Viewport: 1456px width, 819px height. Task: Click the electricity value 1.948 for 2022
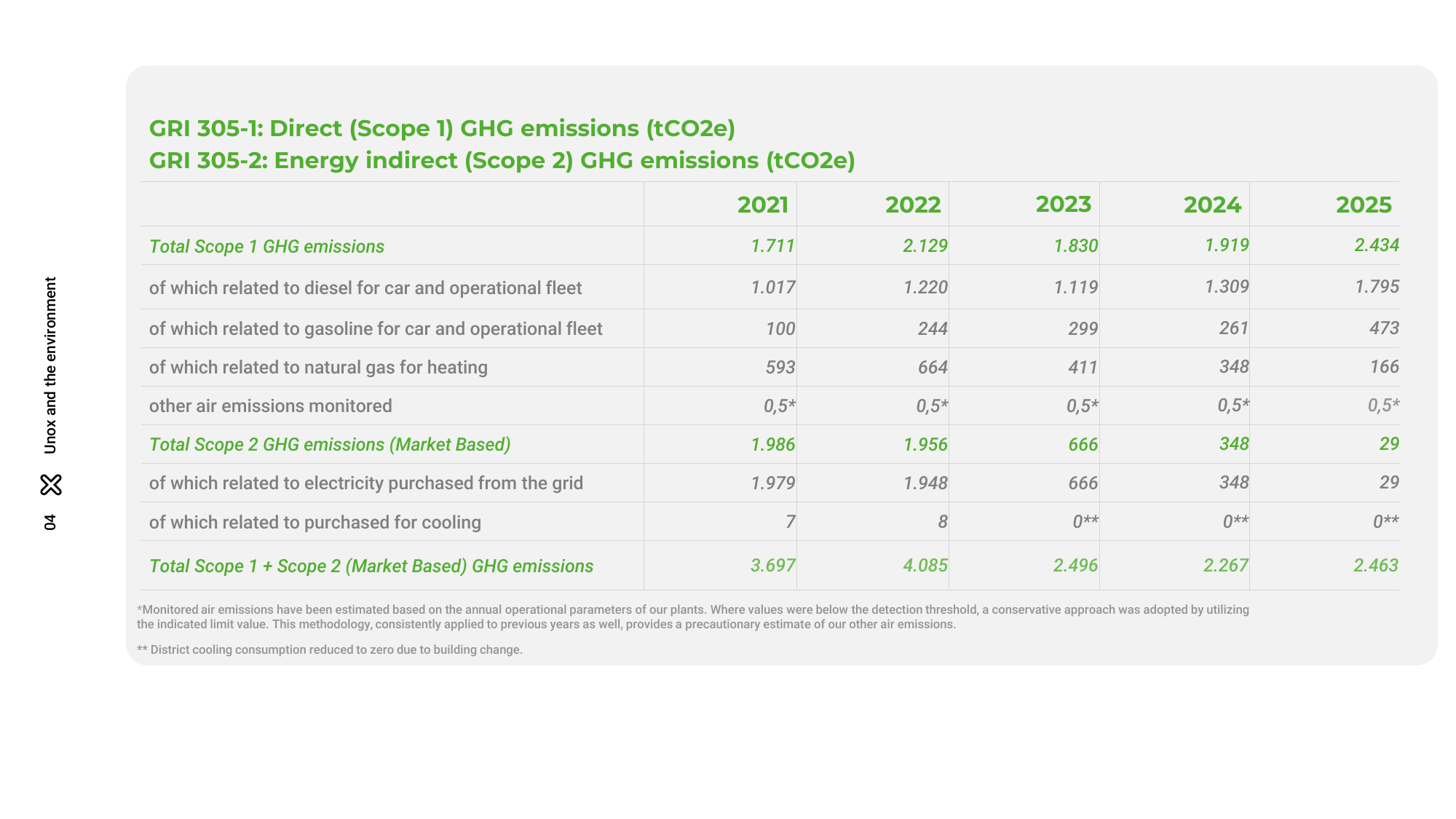point(925,483)
